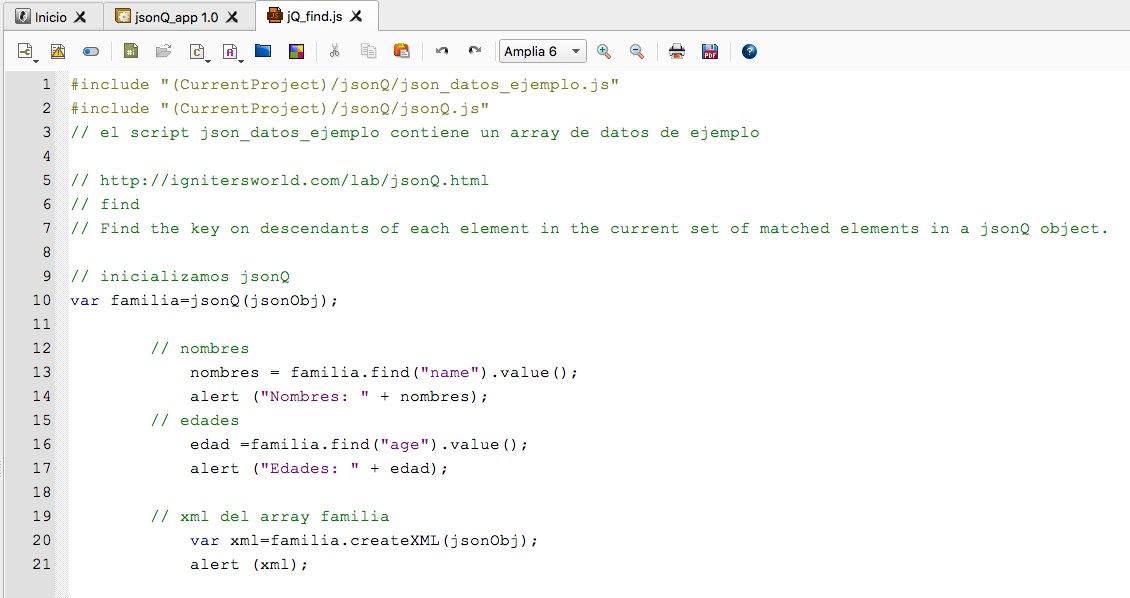Close the jQ_find.js tab
Viewport: 1130px width, 598px height.
[356, 16]
